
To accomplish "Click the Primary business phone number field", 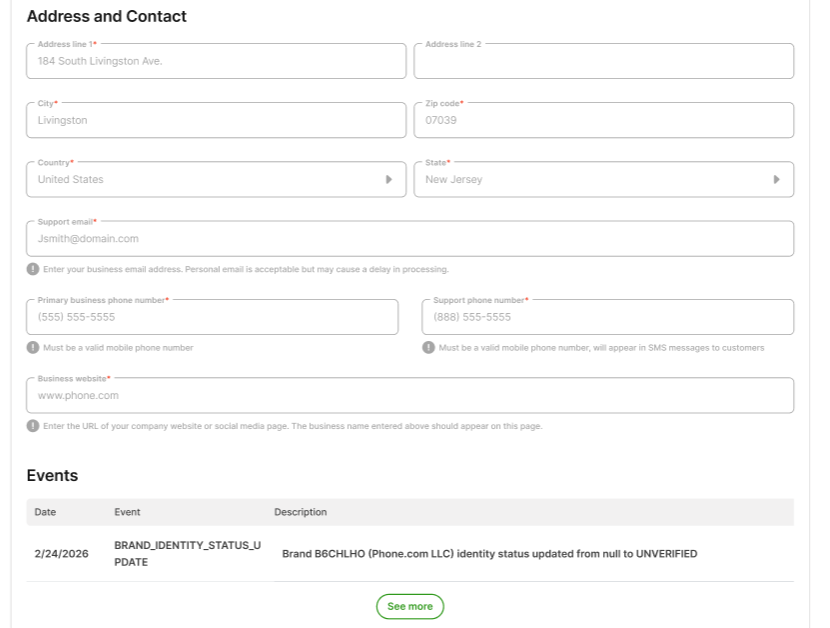I will click(x=212, y=317).
